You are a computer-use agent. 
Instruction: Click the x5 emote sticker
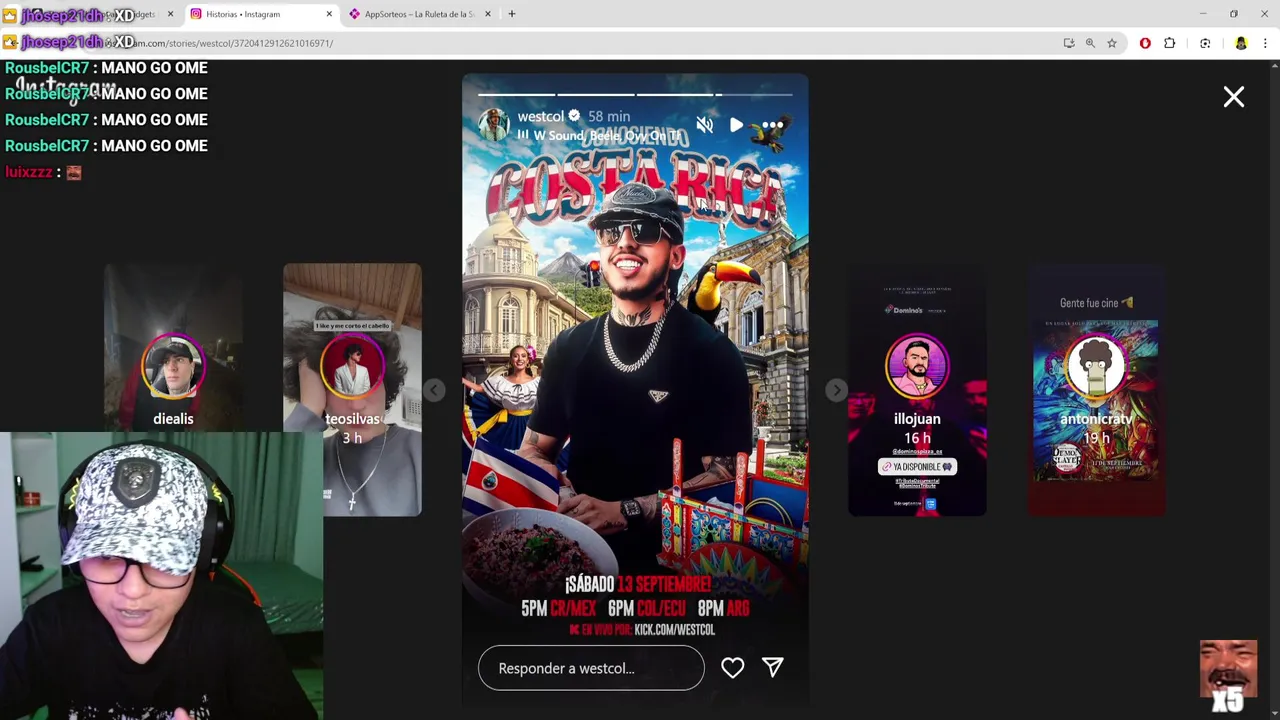pos(1228,677)
